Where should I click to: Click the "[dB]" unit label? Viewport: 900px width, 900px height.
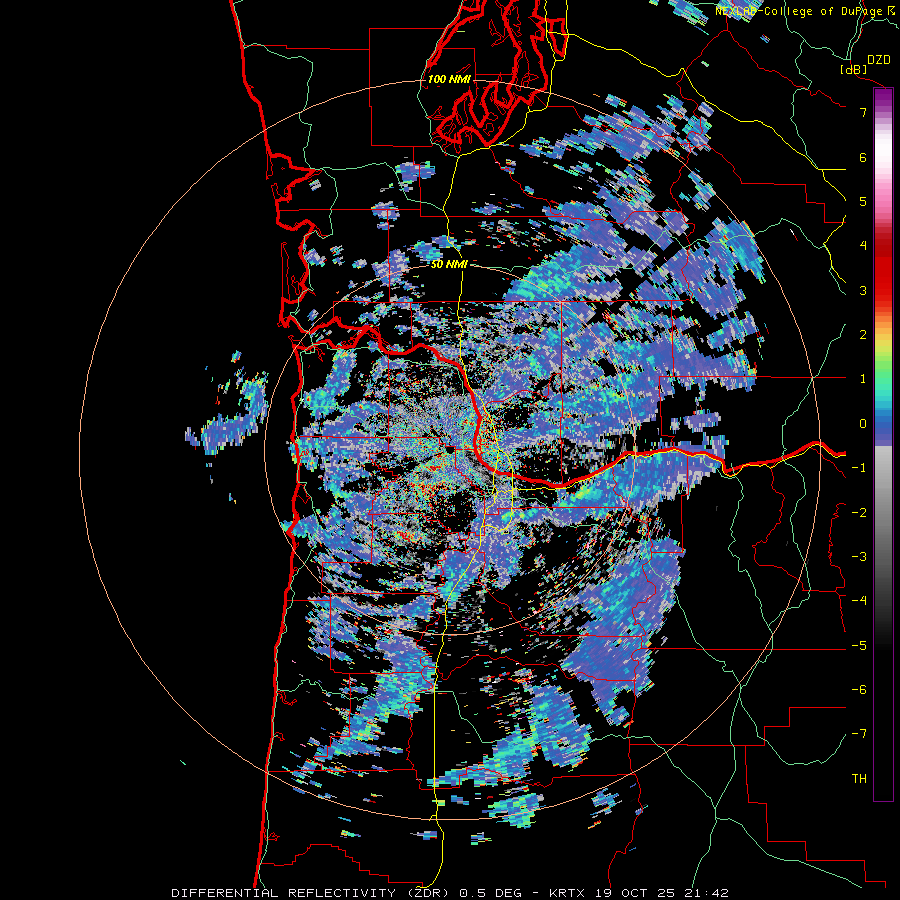pos(853,69)
